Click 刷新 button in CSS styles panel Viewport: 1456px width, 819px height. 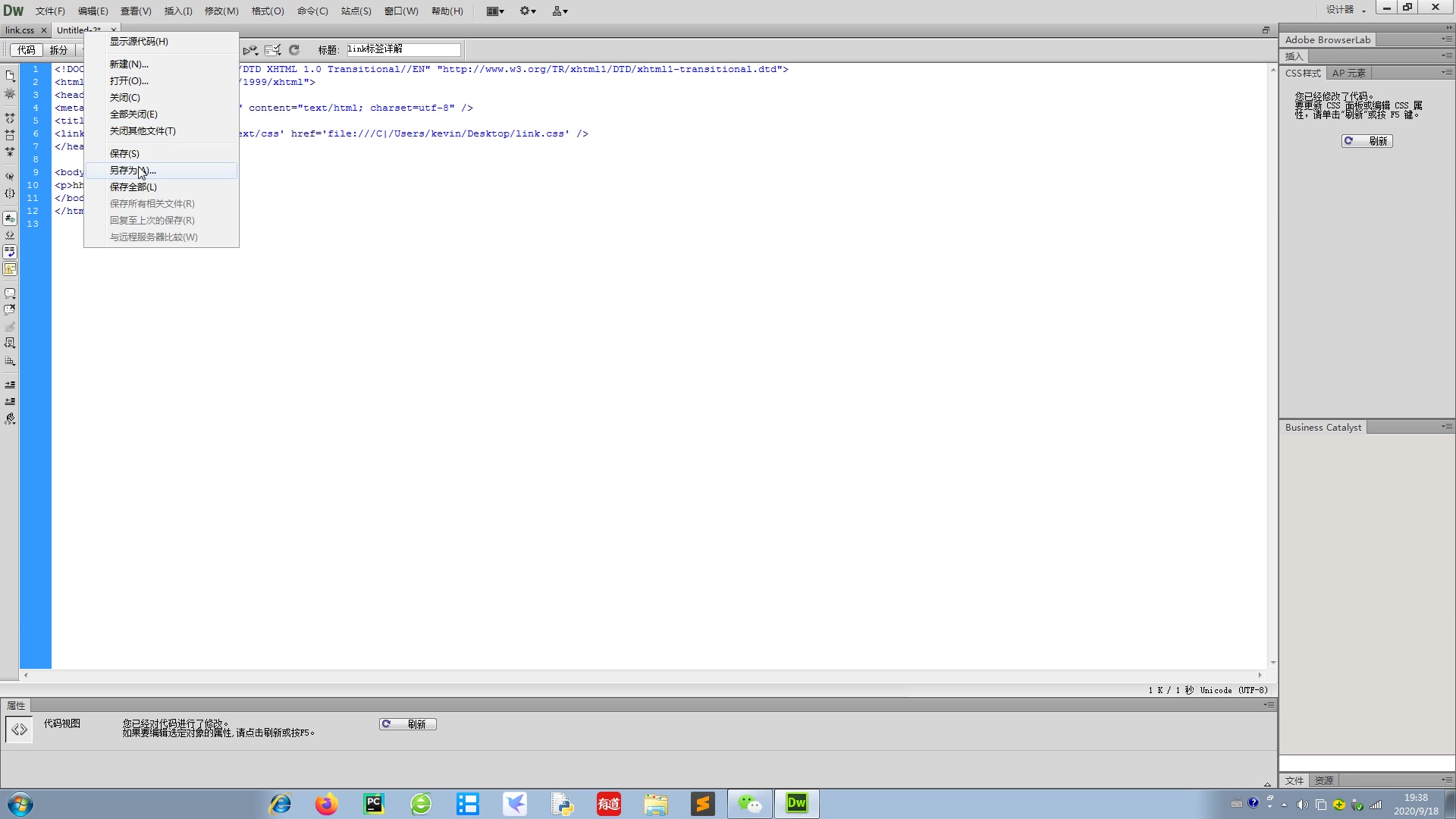(1367, 141)
